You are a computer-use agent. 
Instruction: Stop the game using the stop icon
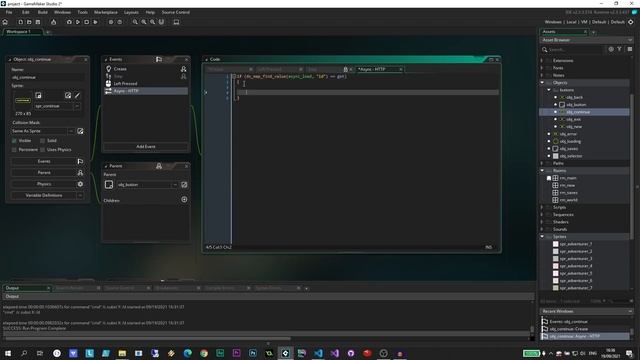tap(87, 22)
